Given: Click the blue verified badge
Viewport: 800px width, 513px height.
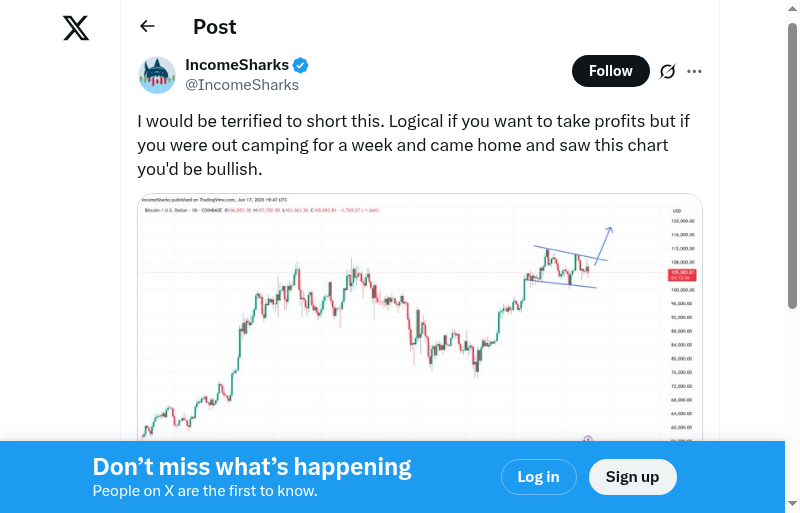Looking at the screenshot, I should click(x=300, y=66).
